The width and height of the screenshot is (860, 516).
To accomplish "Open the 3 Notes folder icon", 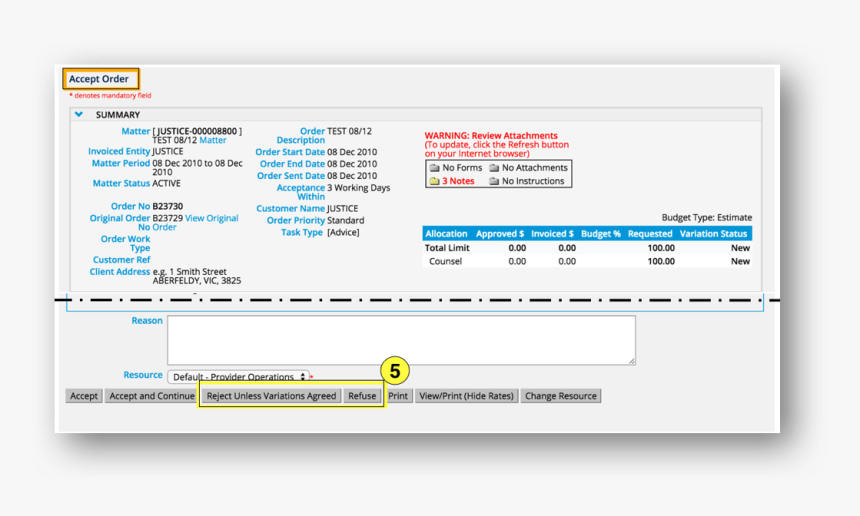I will [x=434, y=181].
